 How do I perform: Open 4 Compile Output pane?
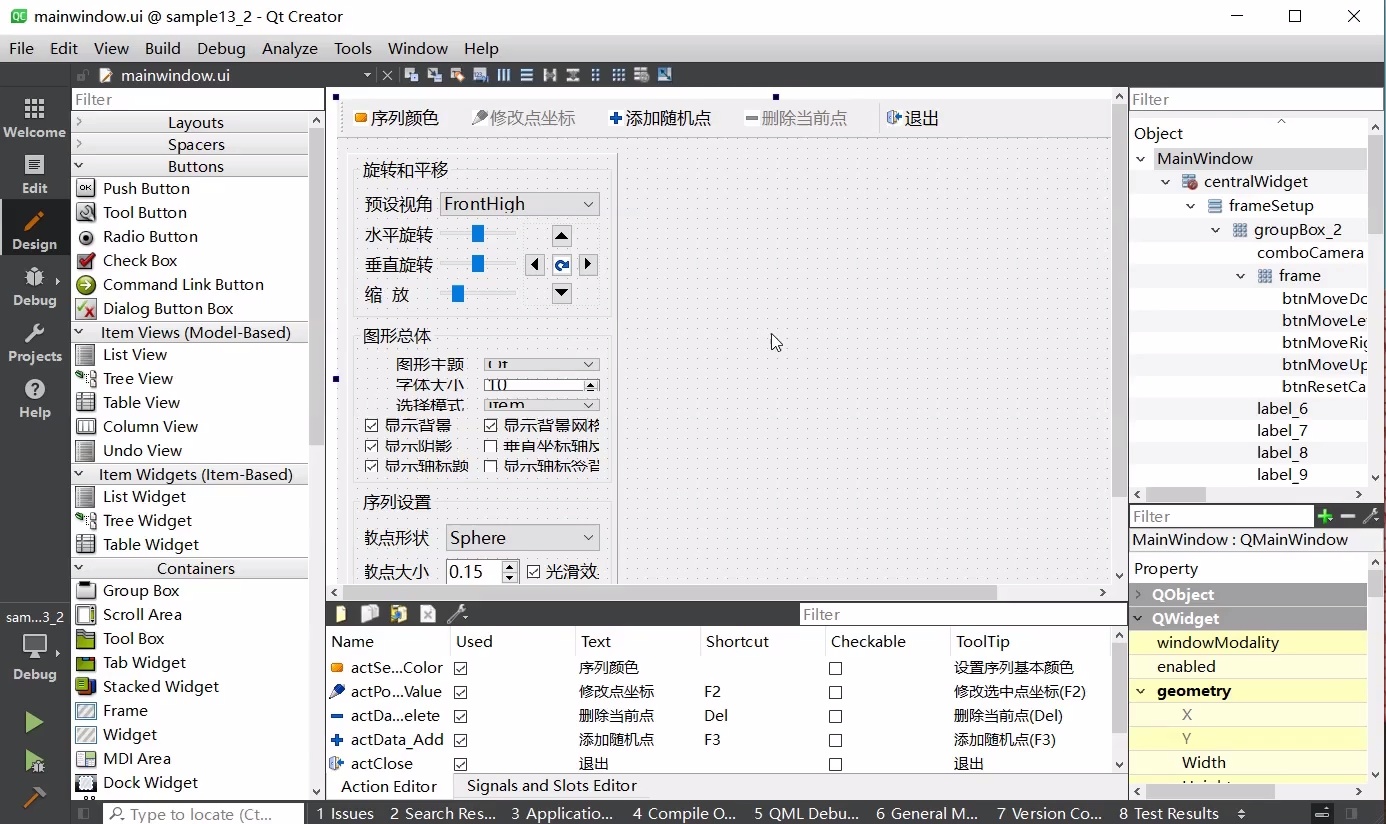coord(684,814)
